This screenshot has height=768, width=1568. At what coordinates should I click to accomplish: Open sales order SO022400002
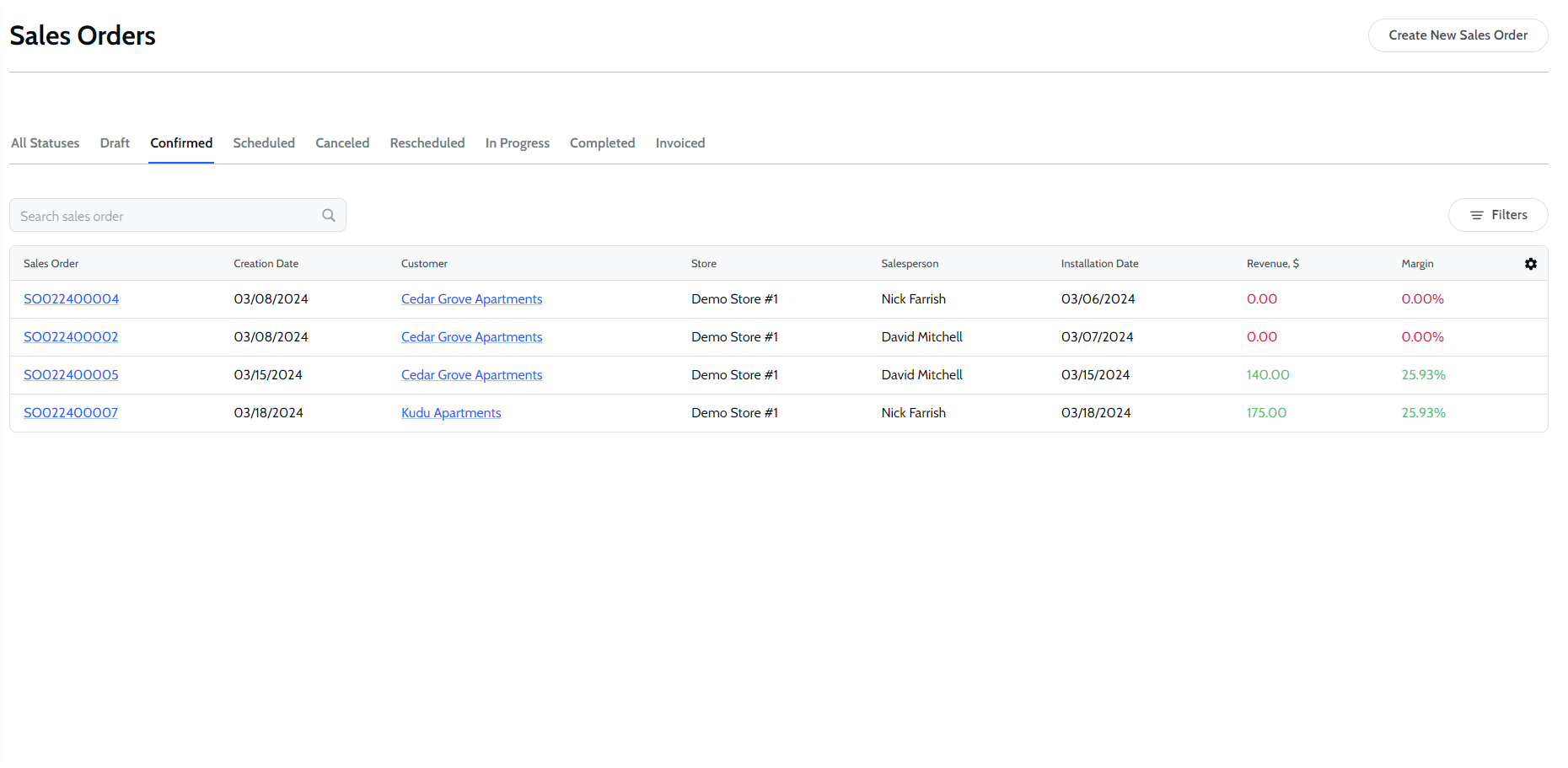coord(71,337)
